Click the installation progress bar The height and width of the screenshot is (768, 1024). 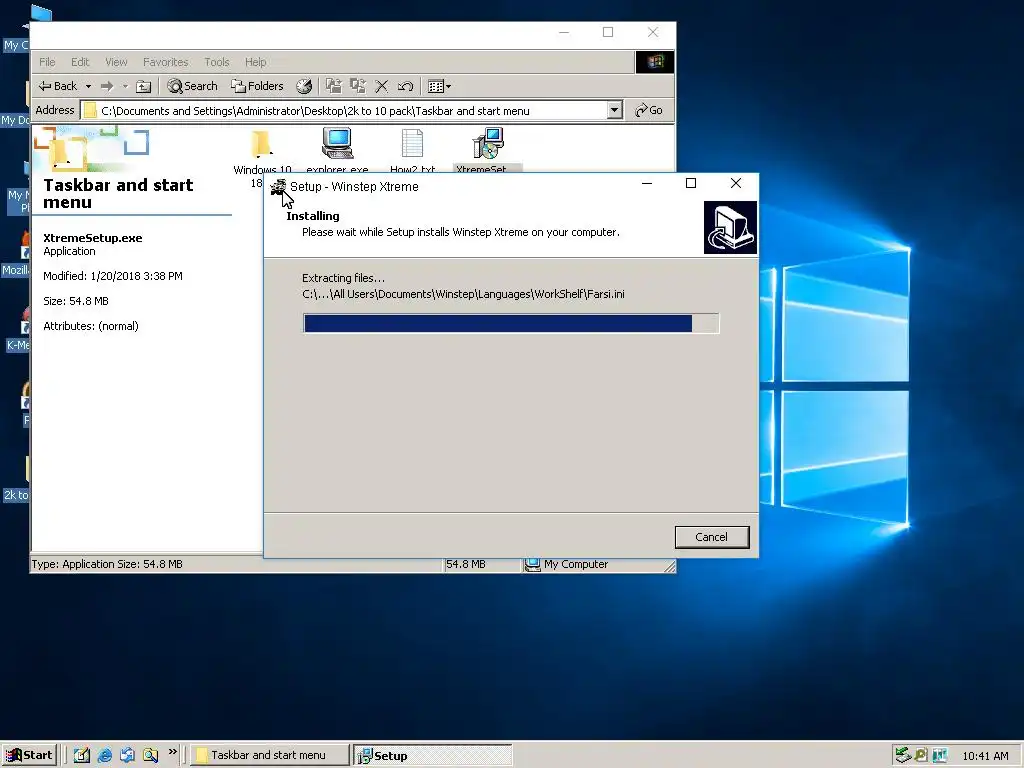click(511, 323)
